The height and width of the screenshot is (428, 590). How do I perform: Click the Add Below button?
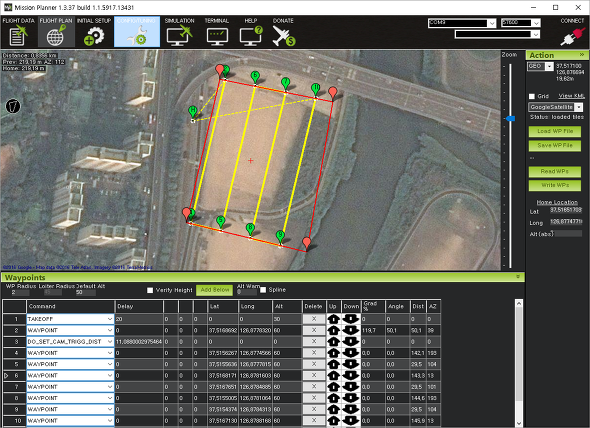pos(214,290)
